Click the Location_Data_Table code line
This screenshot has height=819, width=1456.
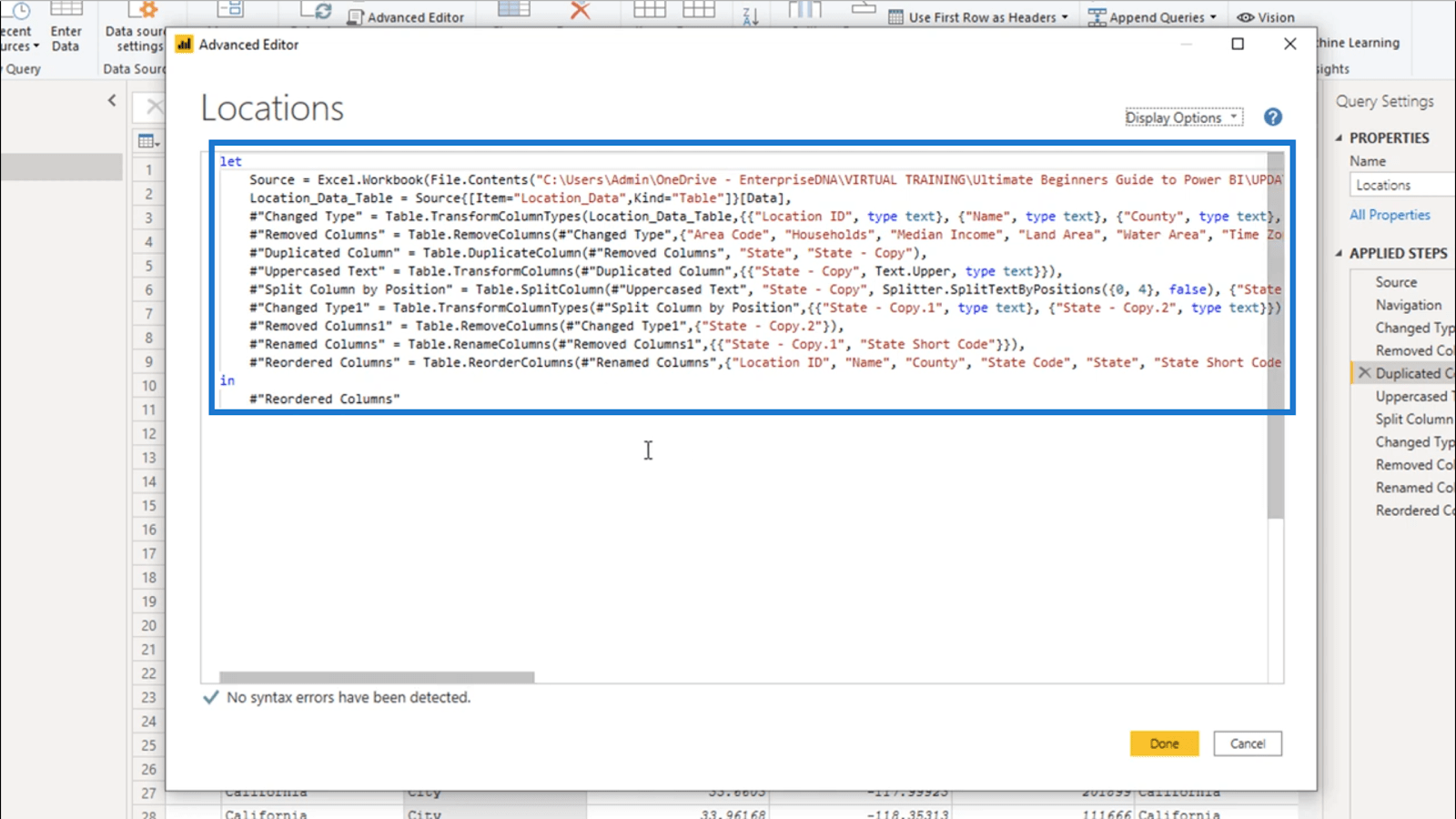point(521,198)
